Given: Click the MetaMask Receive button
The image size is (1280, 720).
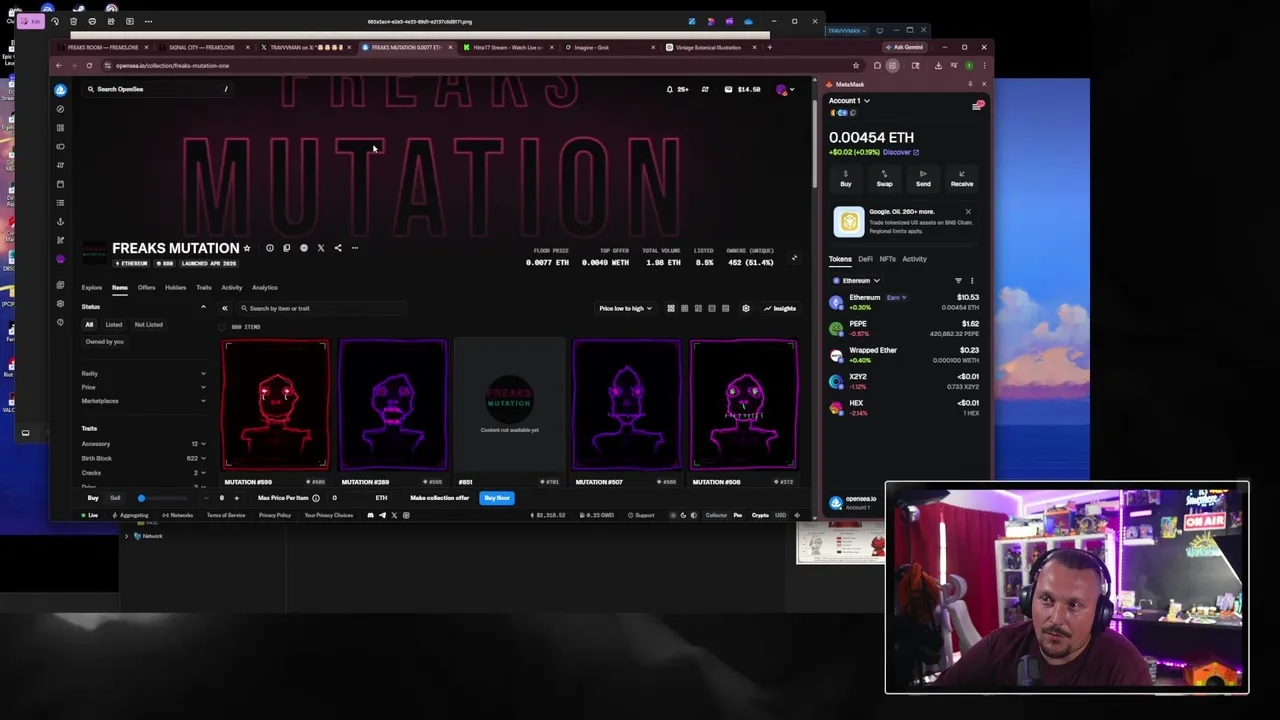Looking at the screenshot, I should coord(962,178).
